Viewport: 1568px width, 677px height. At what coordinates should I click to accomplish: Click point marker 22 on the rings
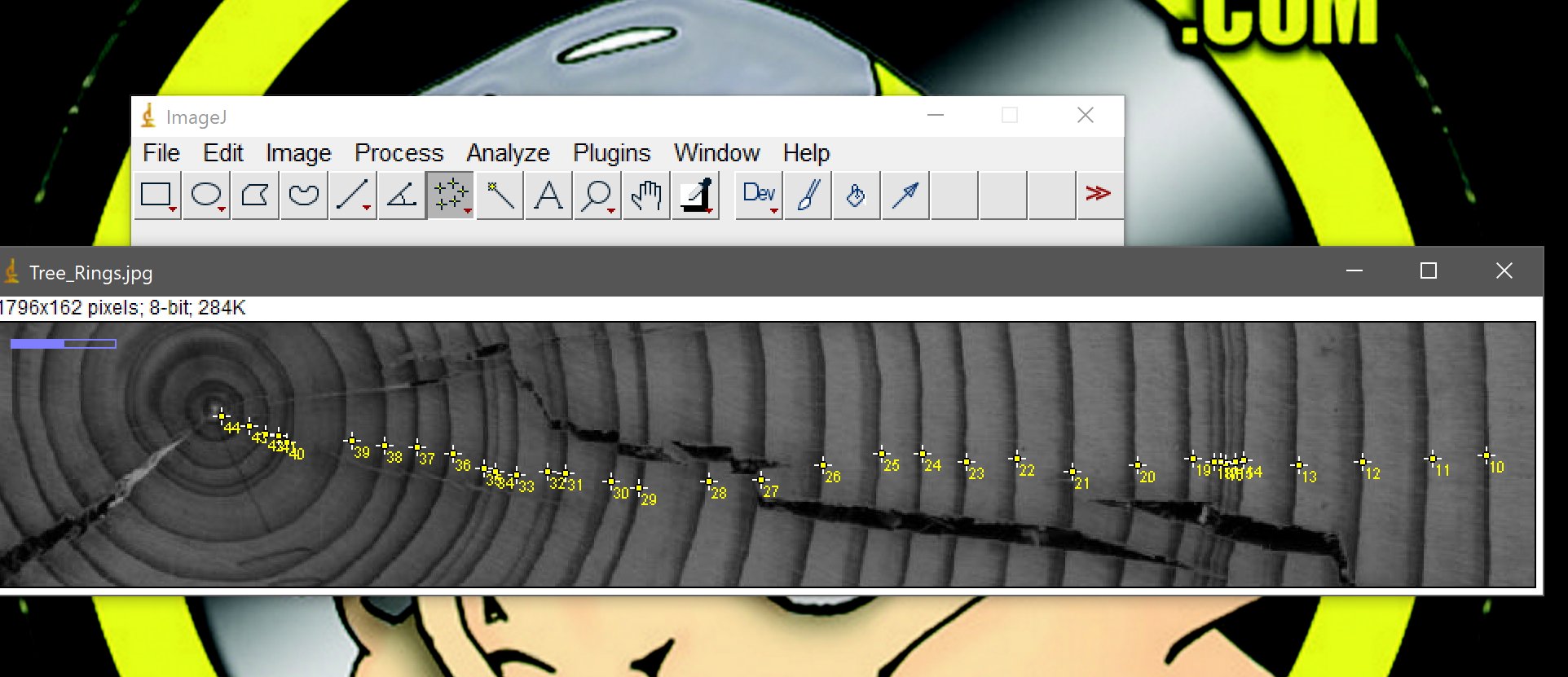tap(1017, 459)
